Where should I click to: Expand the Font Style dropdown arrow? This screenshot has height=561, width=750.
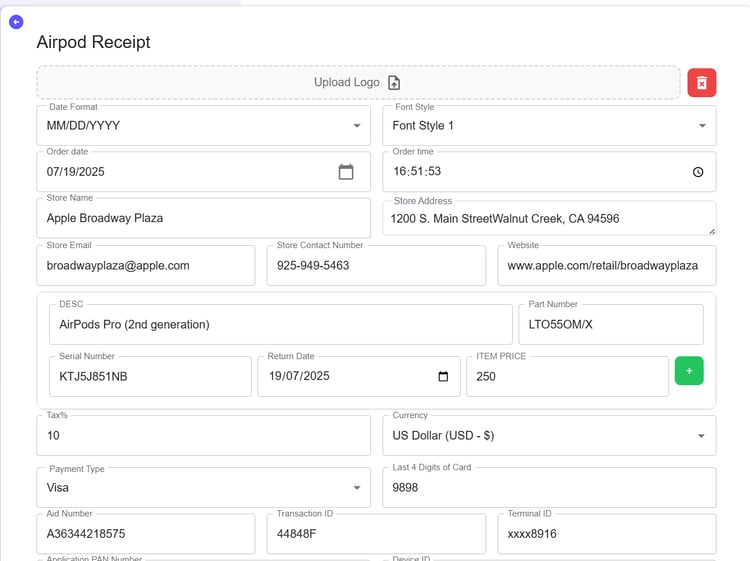click(702, 126)
